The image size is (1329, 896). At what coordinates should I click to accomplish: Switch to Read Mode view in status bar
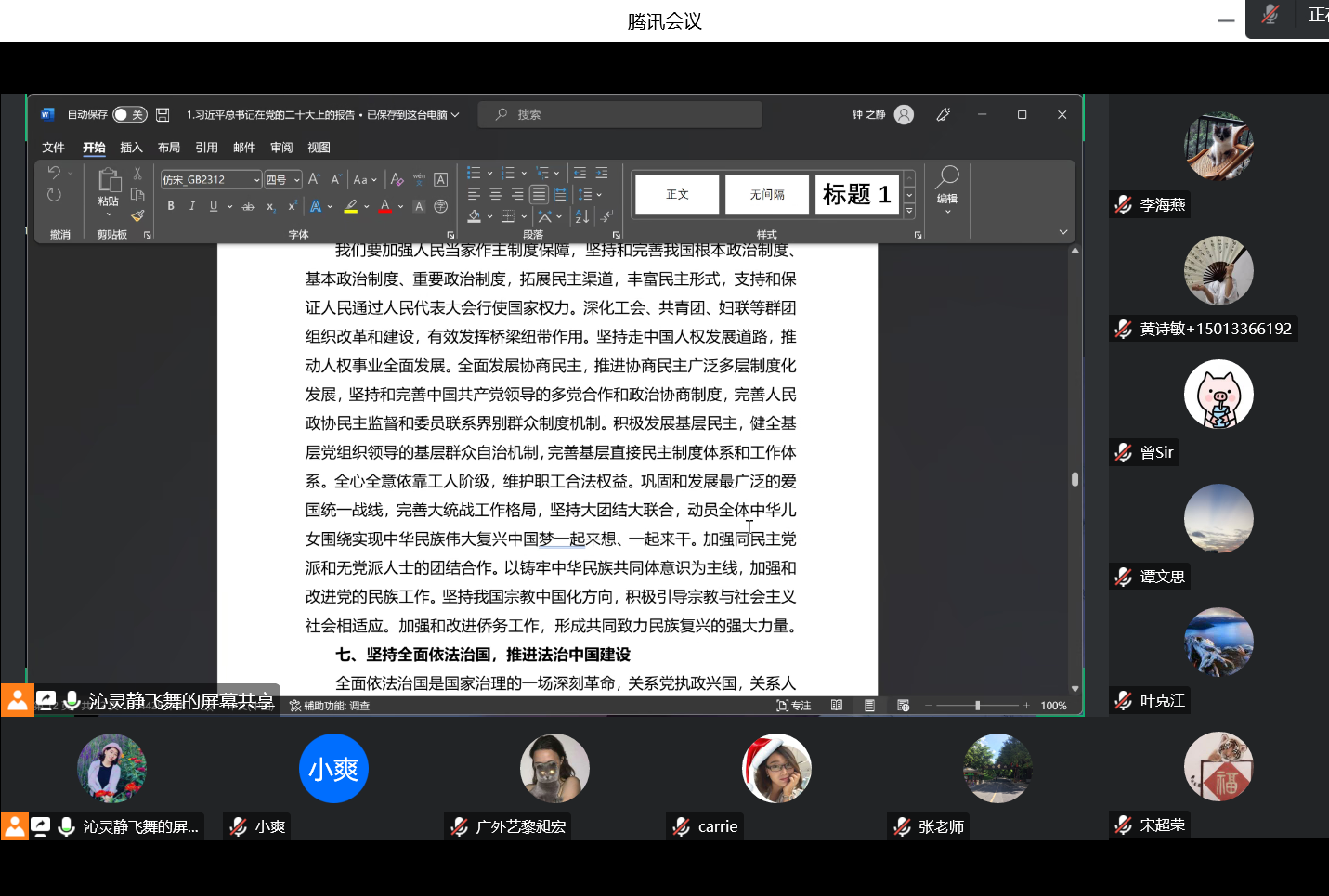837,706
